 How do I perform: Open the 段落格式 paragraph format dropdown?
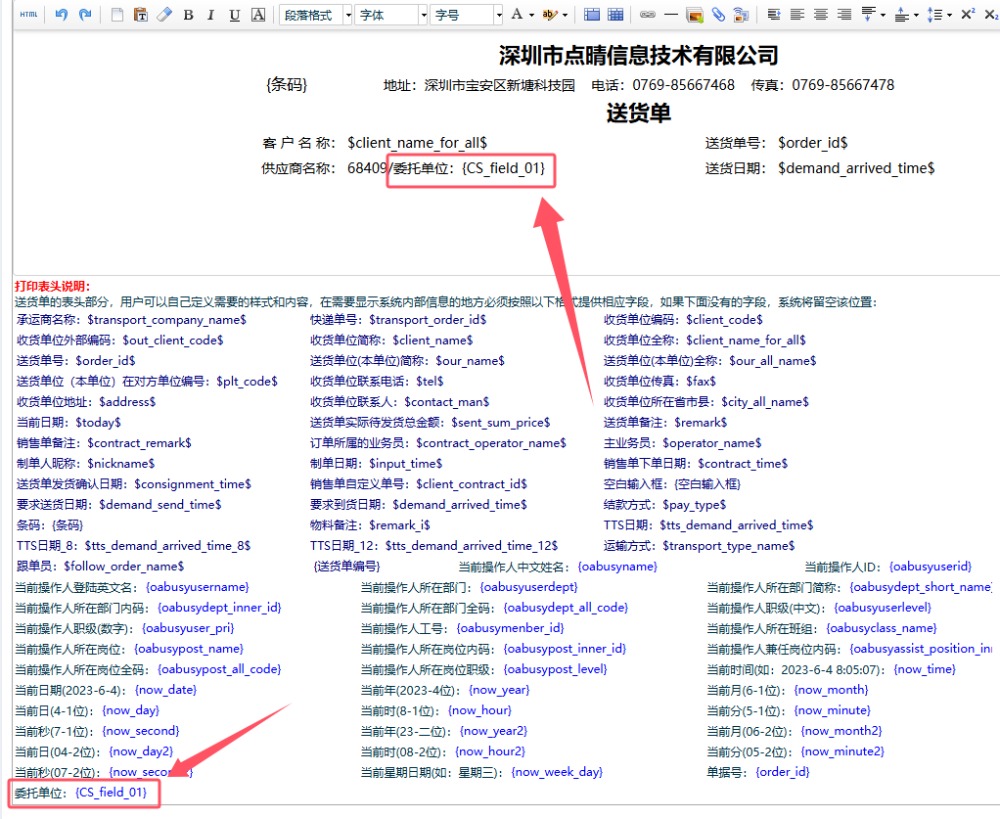click(316, 15)
